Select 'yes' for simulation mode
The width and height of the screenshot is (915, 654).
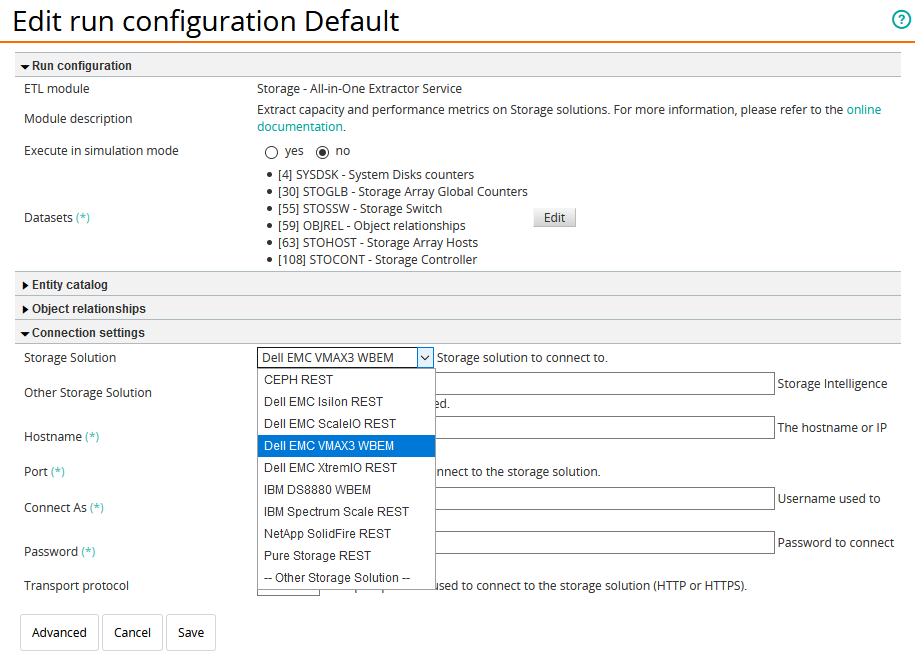click(271, 152)
